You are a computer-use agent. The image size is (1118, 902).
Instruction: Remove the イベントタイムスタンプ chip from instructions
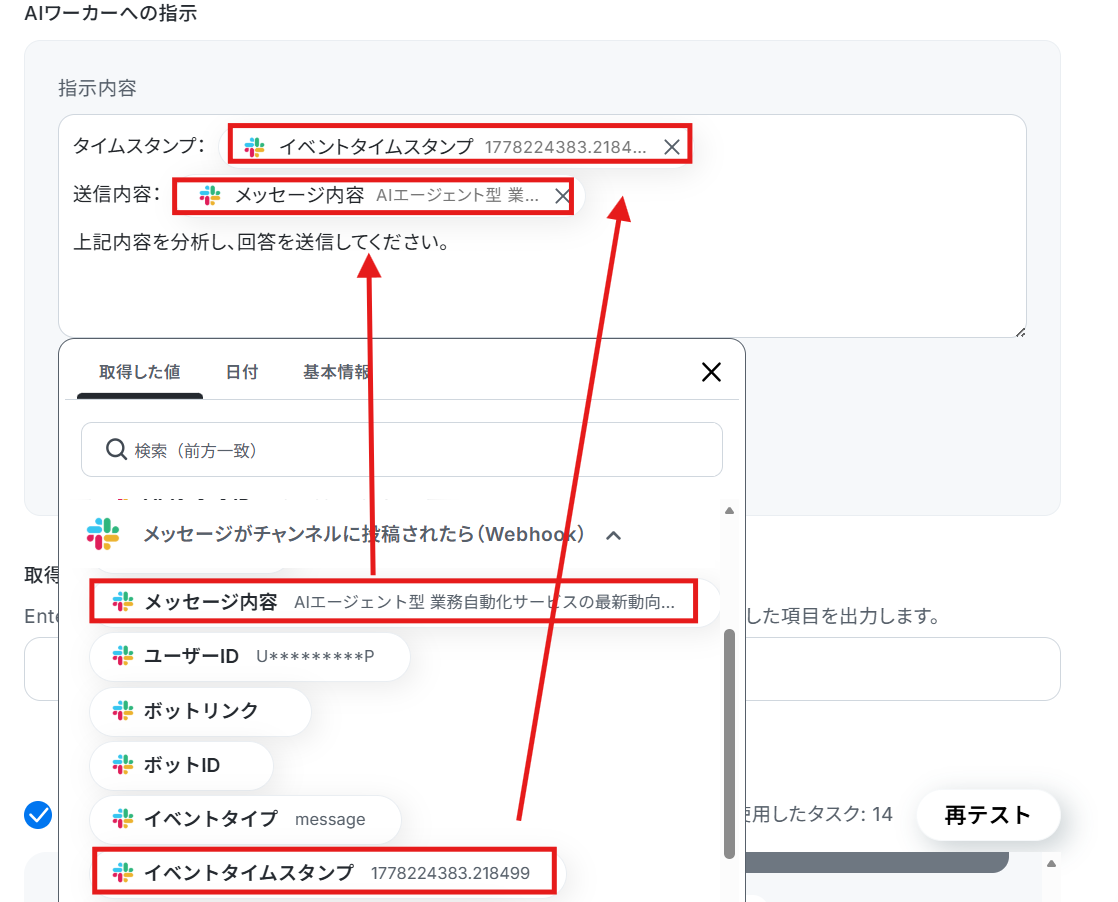pos(672,147)
